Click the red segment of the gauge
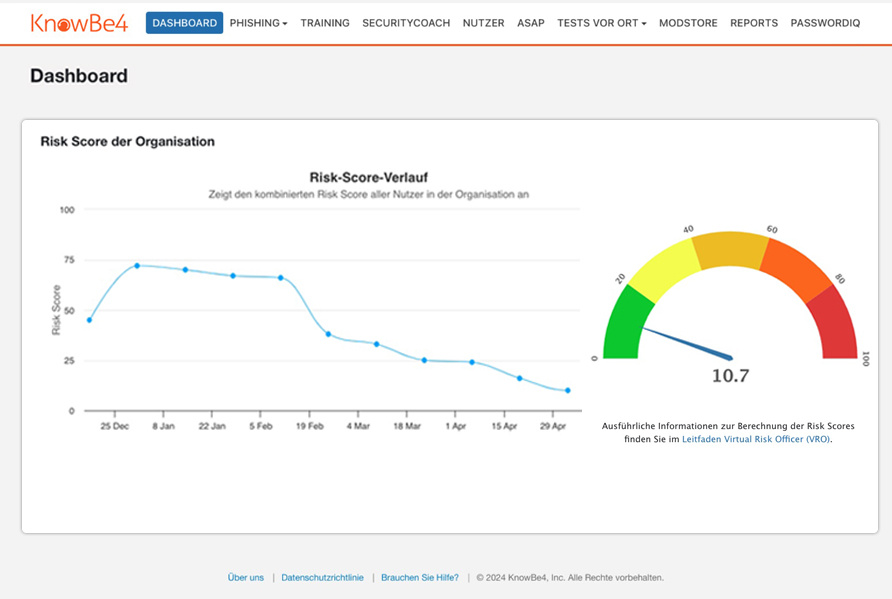The width and height of the screenshot is (892, 599). (838, 325)
